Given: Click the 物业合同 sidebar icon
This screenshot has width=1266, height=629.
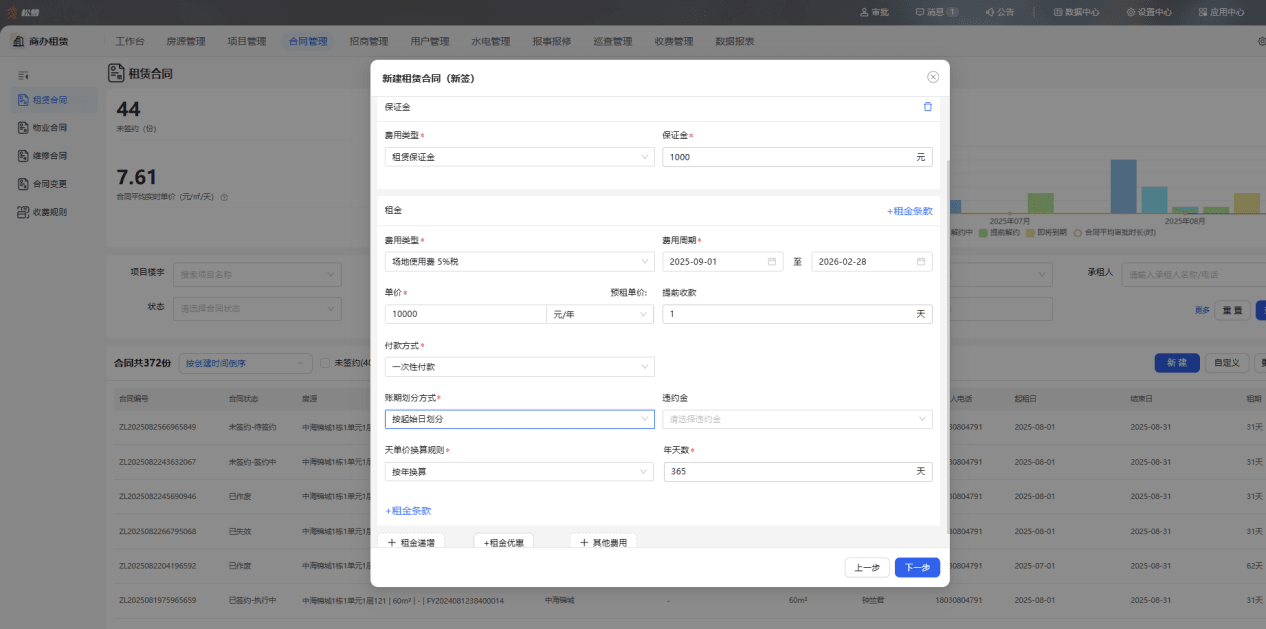Looking at the screenshot, I should pos(23,128).
